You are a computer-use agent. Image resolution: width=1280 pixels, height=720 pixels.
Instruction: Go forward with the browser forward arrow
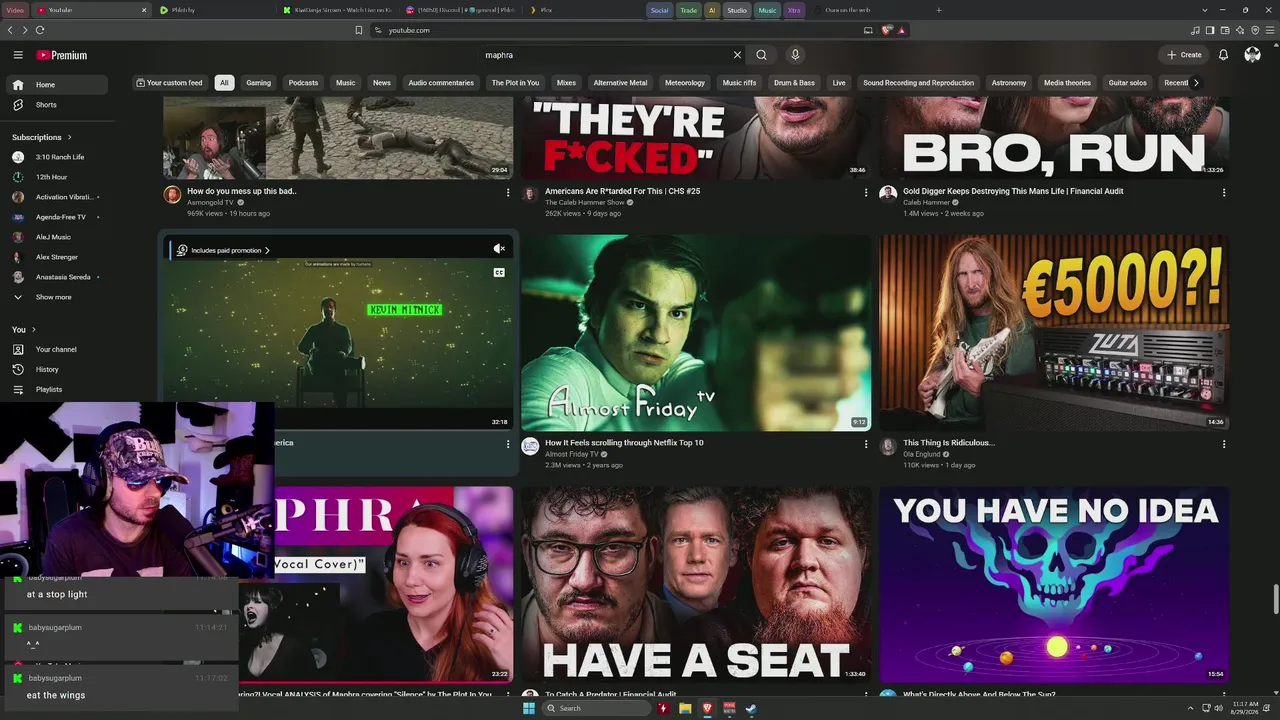(x=24, y=30)
